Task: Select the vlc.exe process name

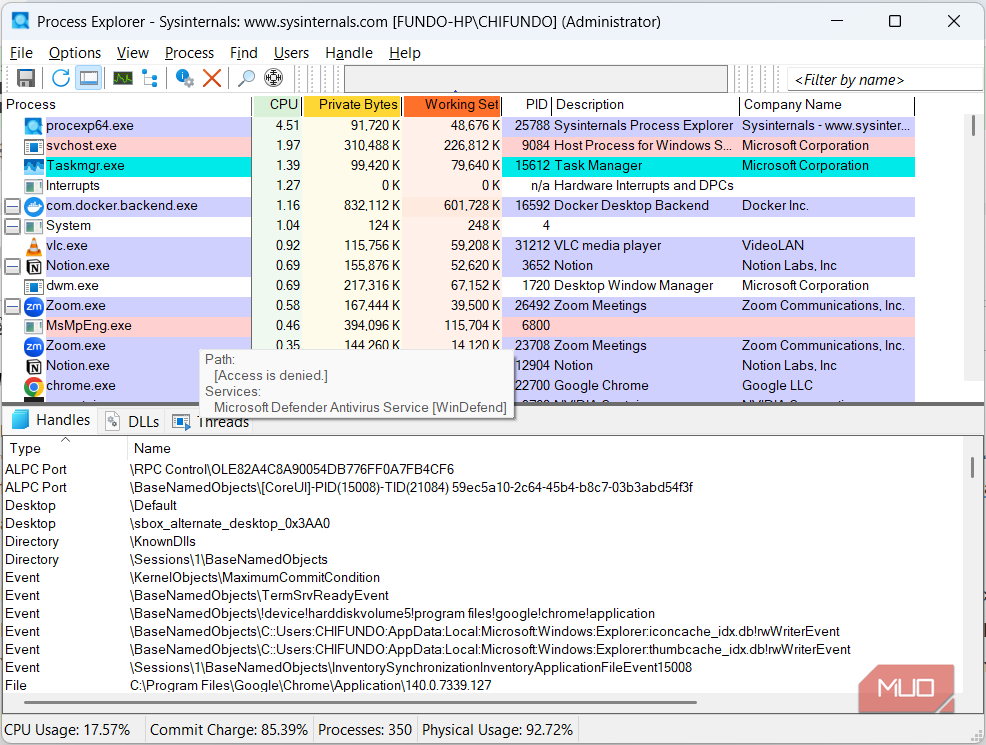Action: tap(67, 246)
